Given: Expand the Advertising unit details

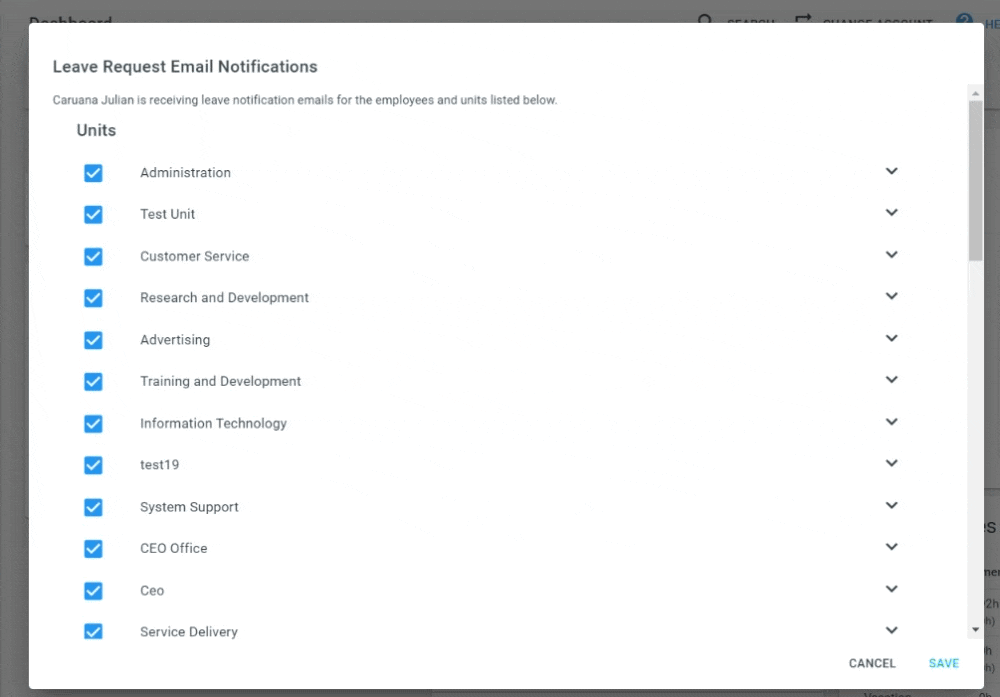Looking at the screenshot, I should click(891, 338).
